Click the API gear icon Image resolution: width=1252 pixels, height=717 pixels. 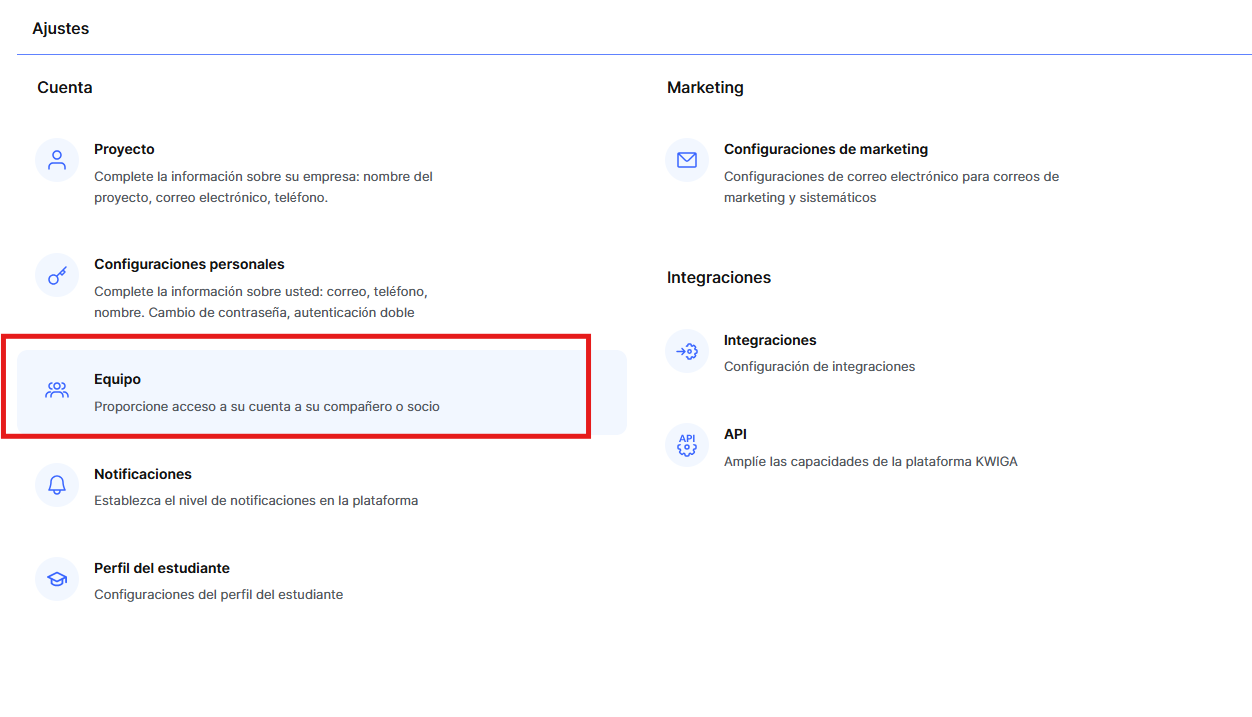687,445
